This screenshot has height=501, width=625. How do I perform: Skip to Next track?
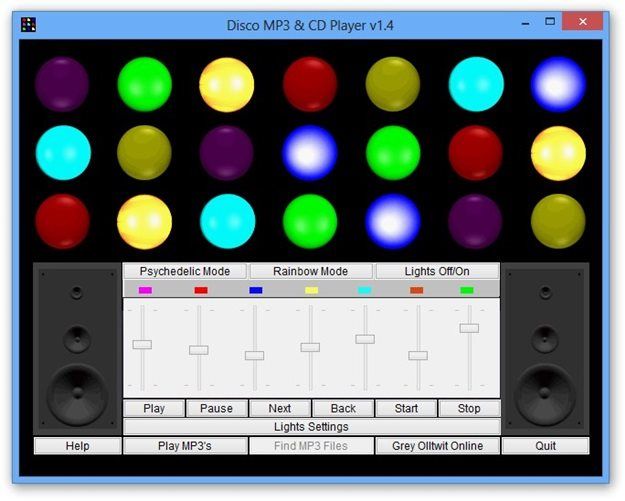(x=280, y=409)
